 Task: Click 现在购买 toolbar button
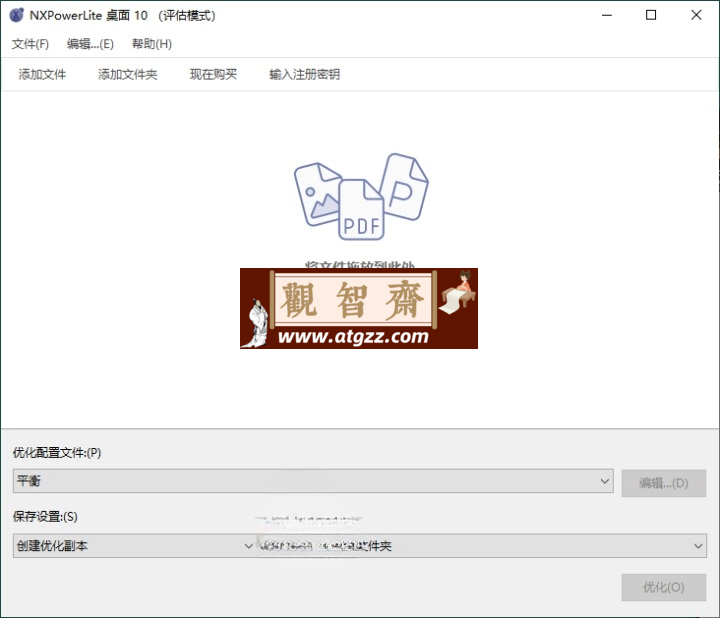(214, 74)
